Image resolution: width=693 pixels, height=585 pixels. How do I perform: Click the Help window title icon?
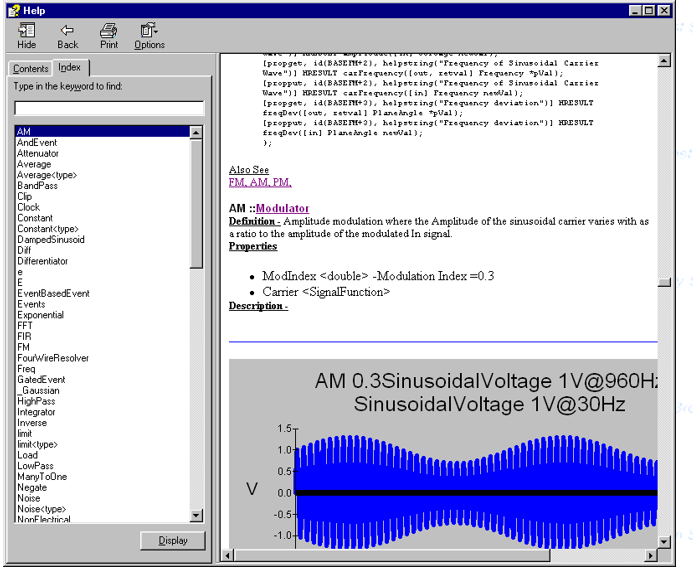(x=12, y=9)
